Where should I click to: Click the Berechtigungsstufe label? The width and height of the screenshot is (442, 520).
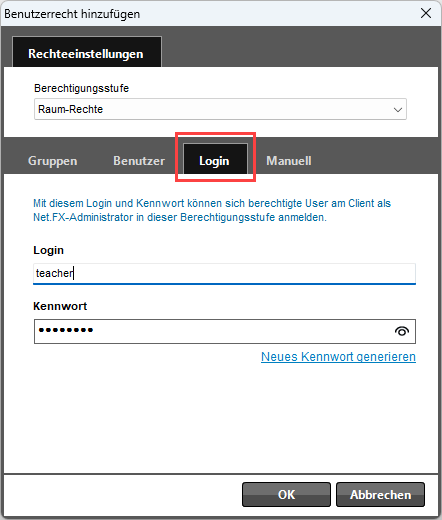(x=81, y=88)
